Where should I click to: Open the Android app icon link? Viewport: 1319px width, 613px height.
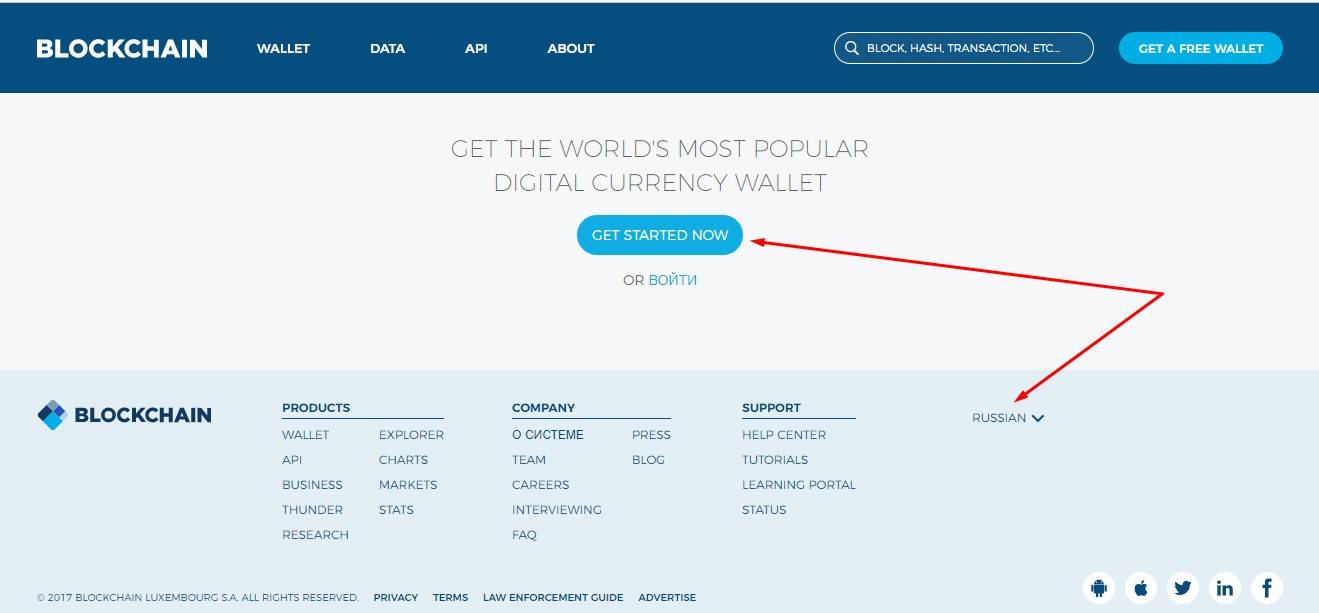coord(1099,587)
